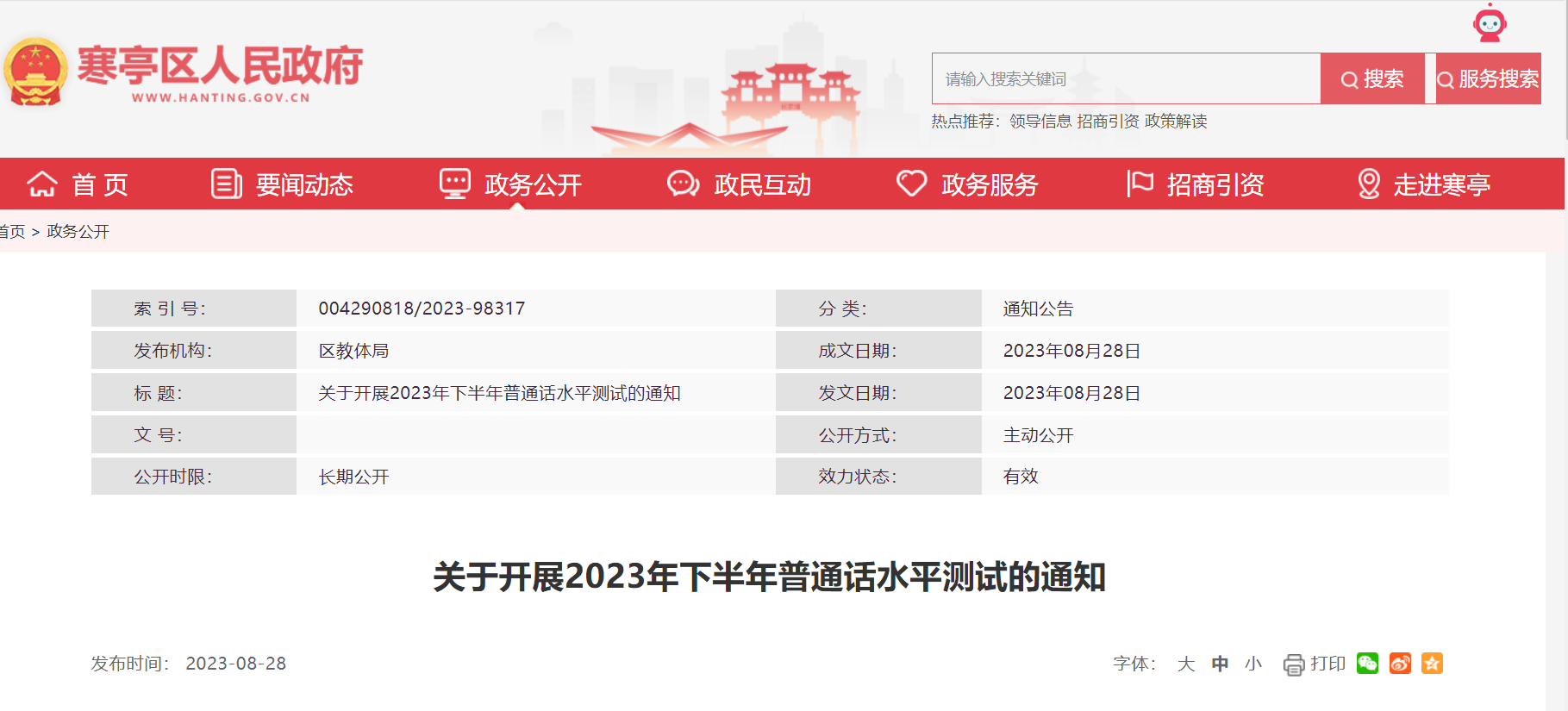Click the flag investment icon
Screen dimensions: 1568x711
point(1140,184)
